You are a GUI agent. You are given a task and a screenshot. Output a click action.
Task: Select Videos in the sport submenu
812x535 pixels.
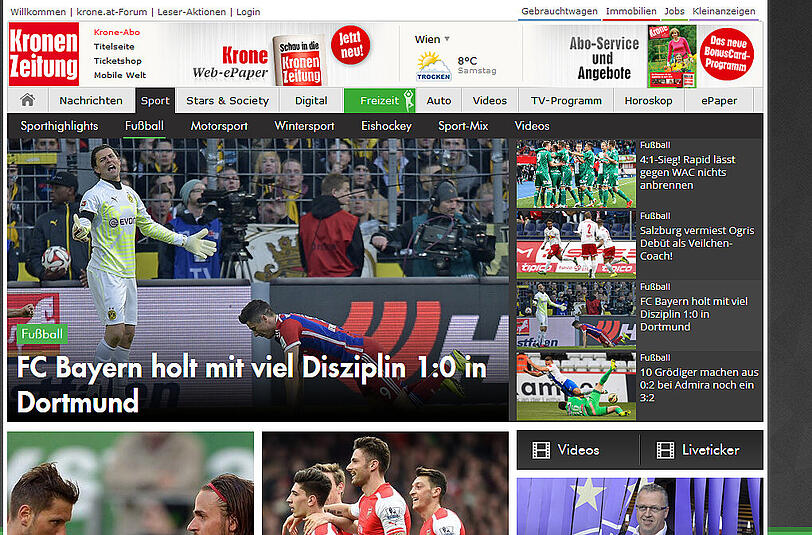coord(532,126)
